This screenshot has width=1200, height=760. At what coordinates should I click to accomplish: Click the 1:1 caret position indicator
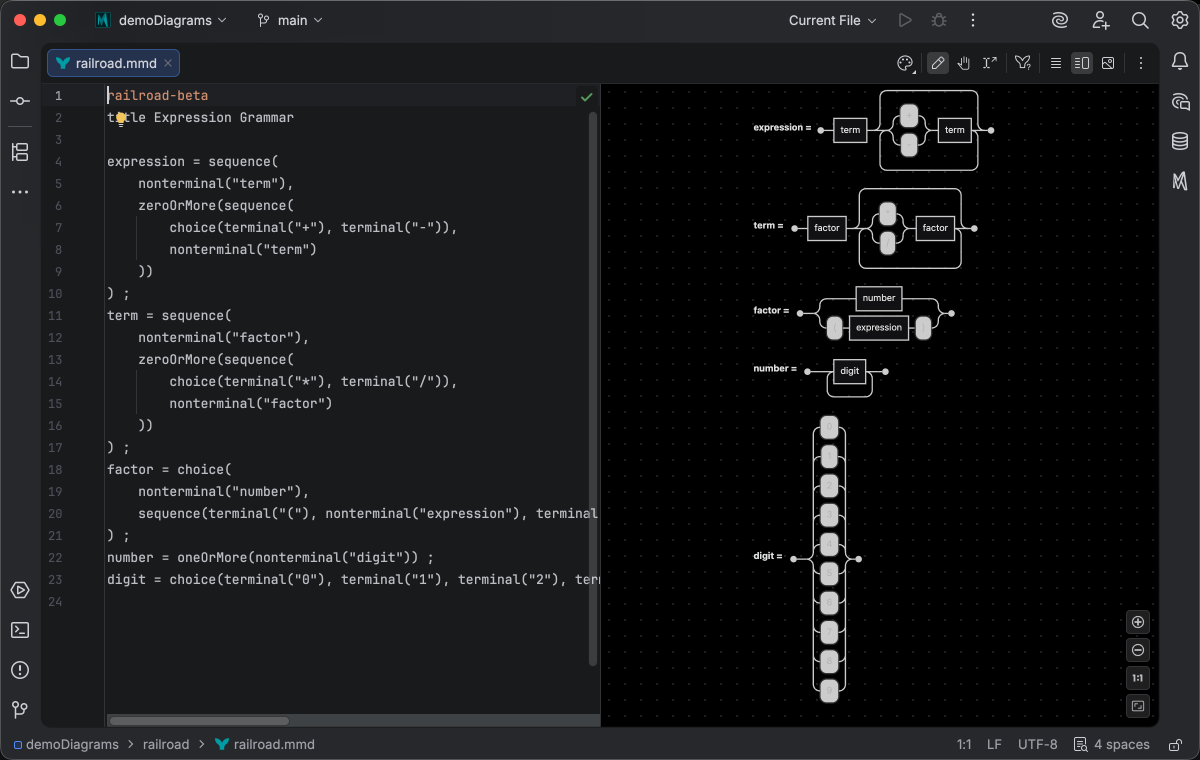click(x=964, y=744)
